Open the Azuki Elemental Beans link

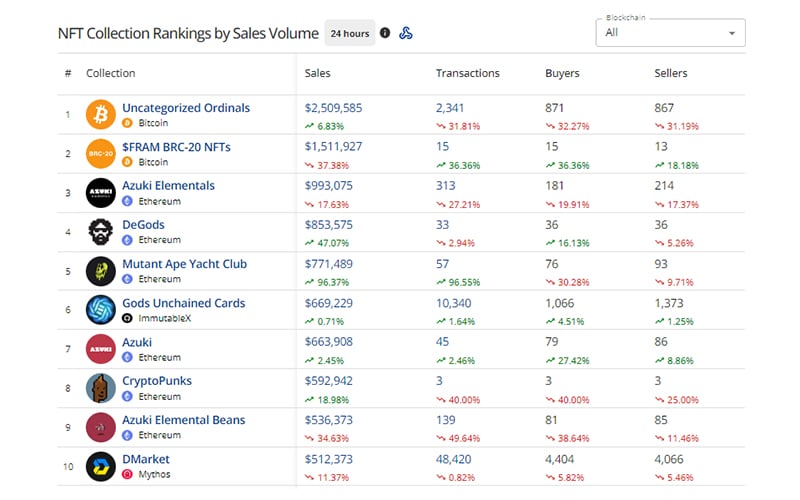pyautogui.click(x=184, y=420)
